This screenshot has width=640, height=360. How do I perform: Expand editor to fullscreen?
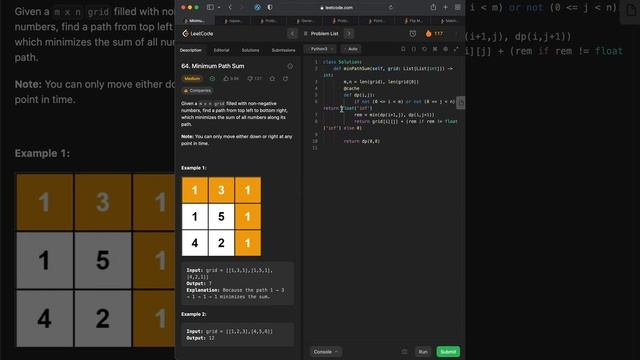tap(456, 49)
